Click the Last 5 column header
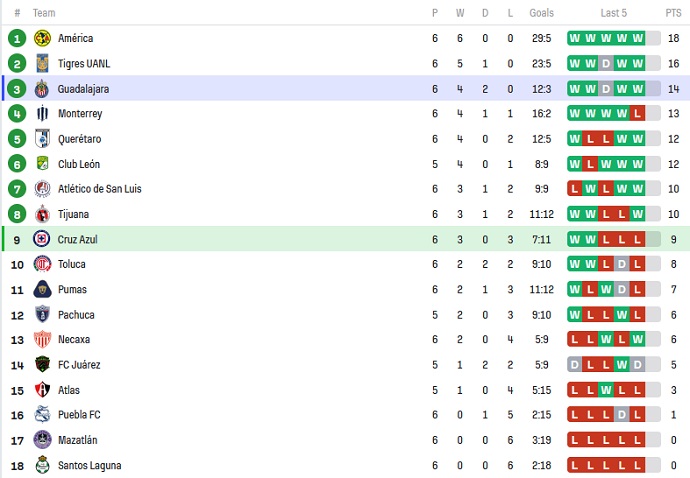Screen dimensions: 690x478 pos(614,13)
